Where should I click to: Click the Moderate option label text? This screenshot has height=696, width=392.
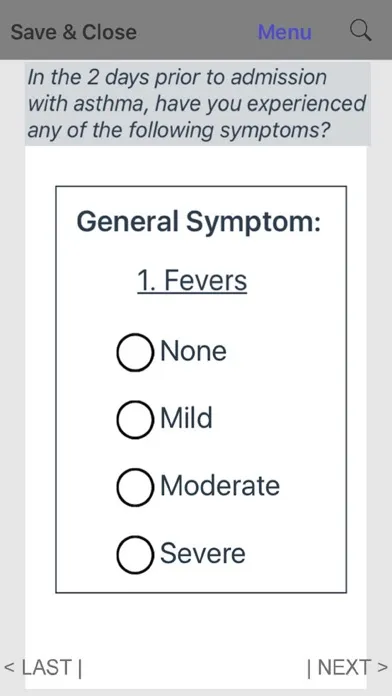tap(220, 486)
